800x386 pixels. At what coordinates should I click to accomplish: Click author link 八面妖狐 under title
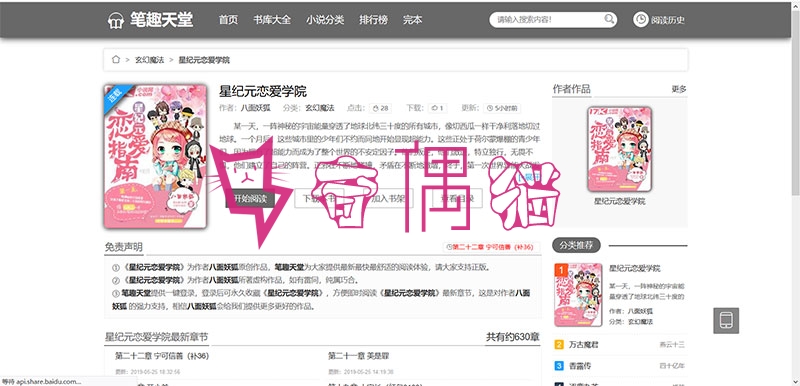click(x=255, y=108)
